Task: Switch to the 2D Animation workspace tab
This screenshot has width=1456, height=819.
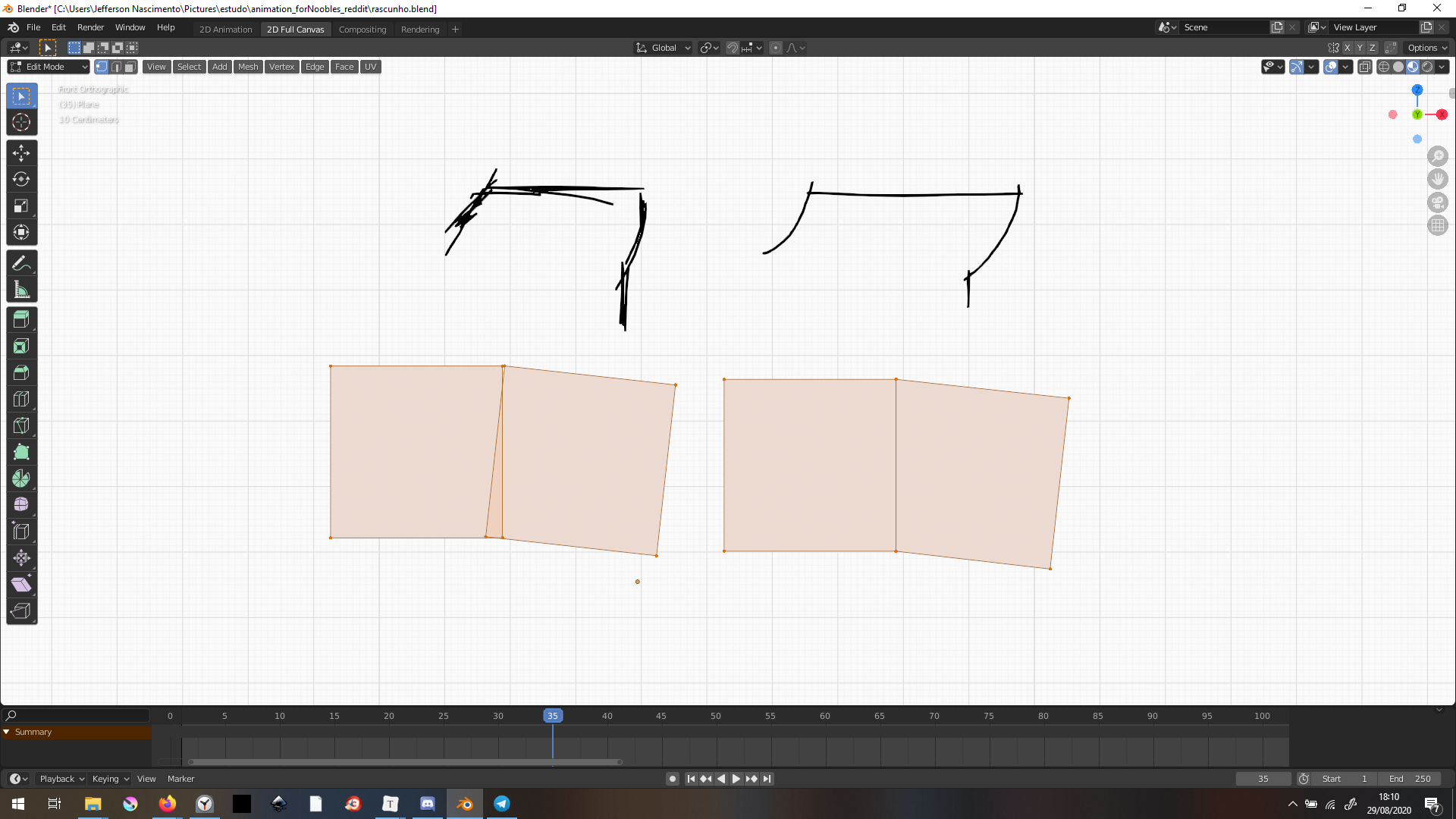Action: pyautogui.click(x=225, y=30)
